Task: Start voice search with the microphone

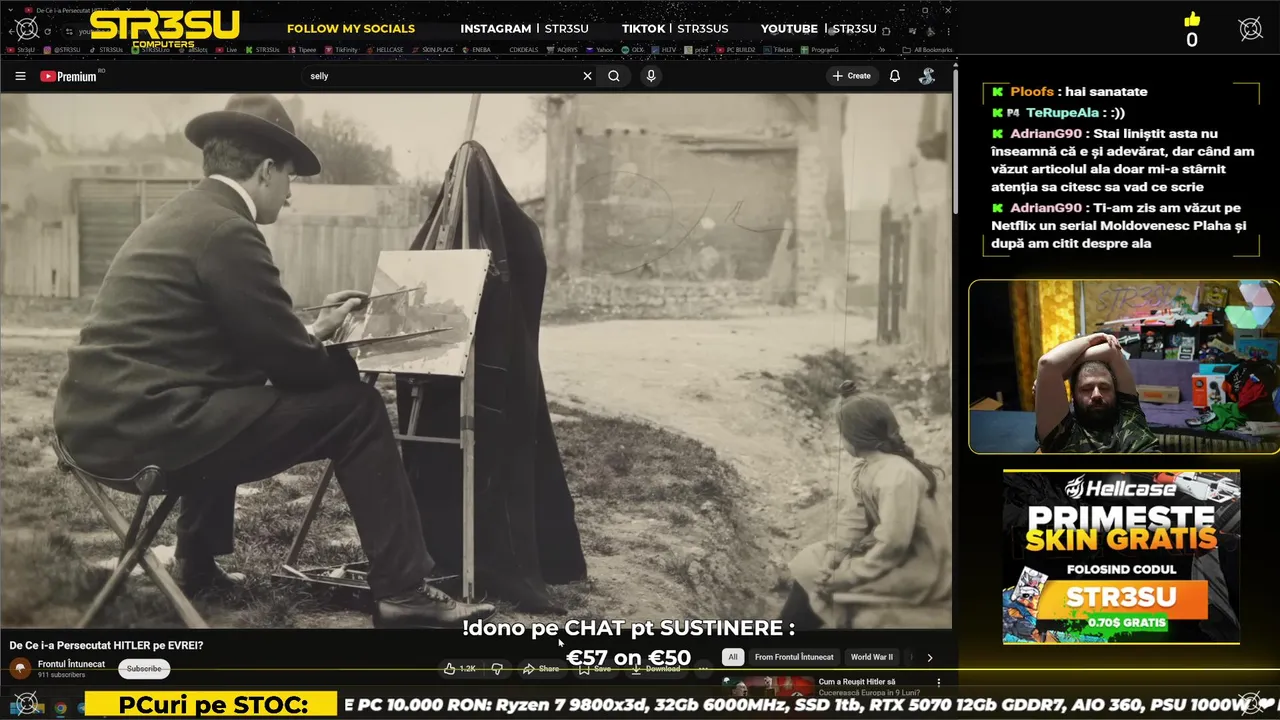Action: [x=651, y=76]
